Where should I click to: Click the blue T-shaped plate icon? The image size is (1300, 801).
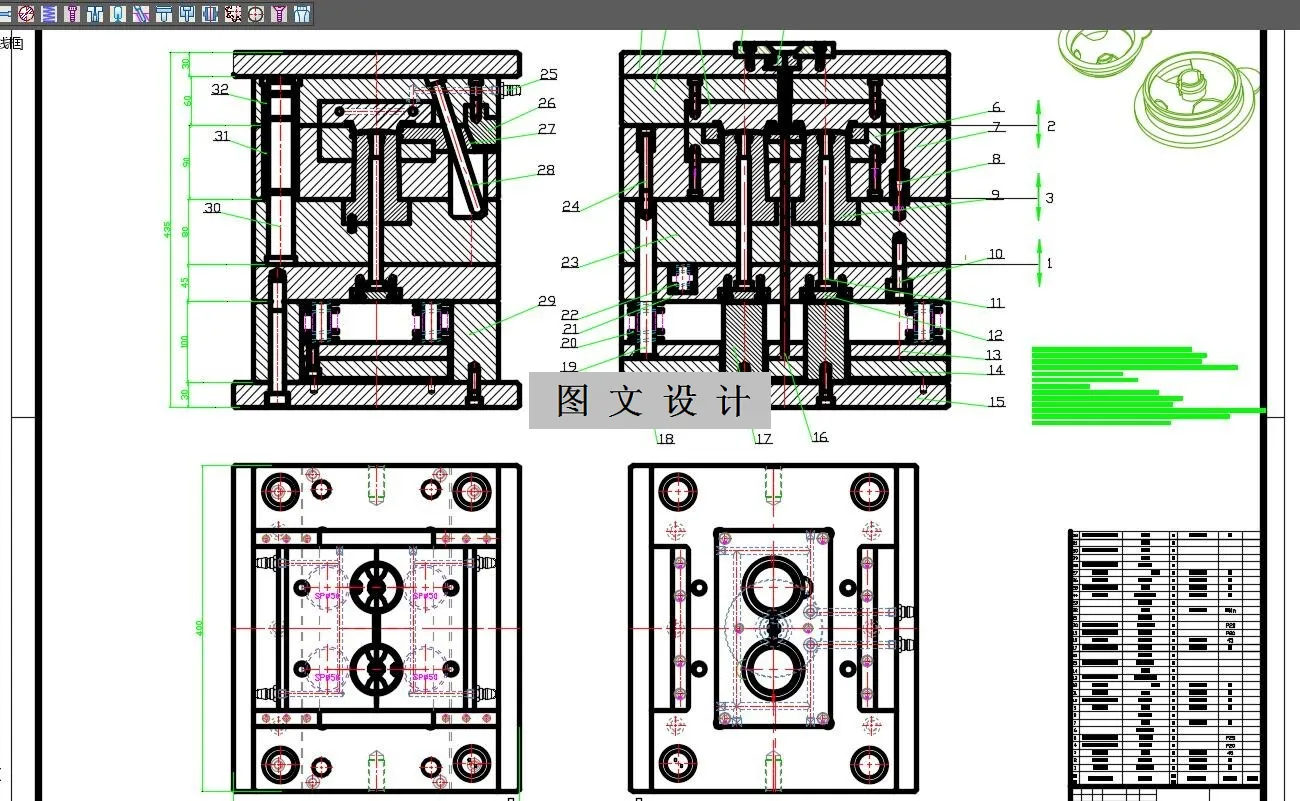pos(164,14)
